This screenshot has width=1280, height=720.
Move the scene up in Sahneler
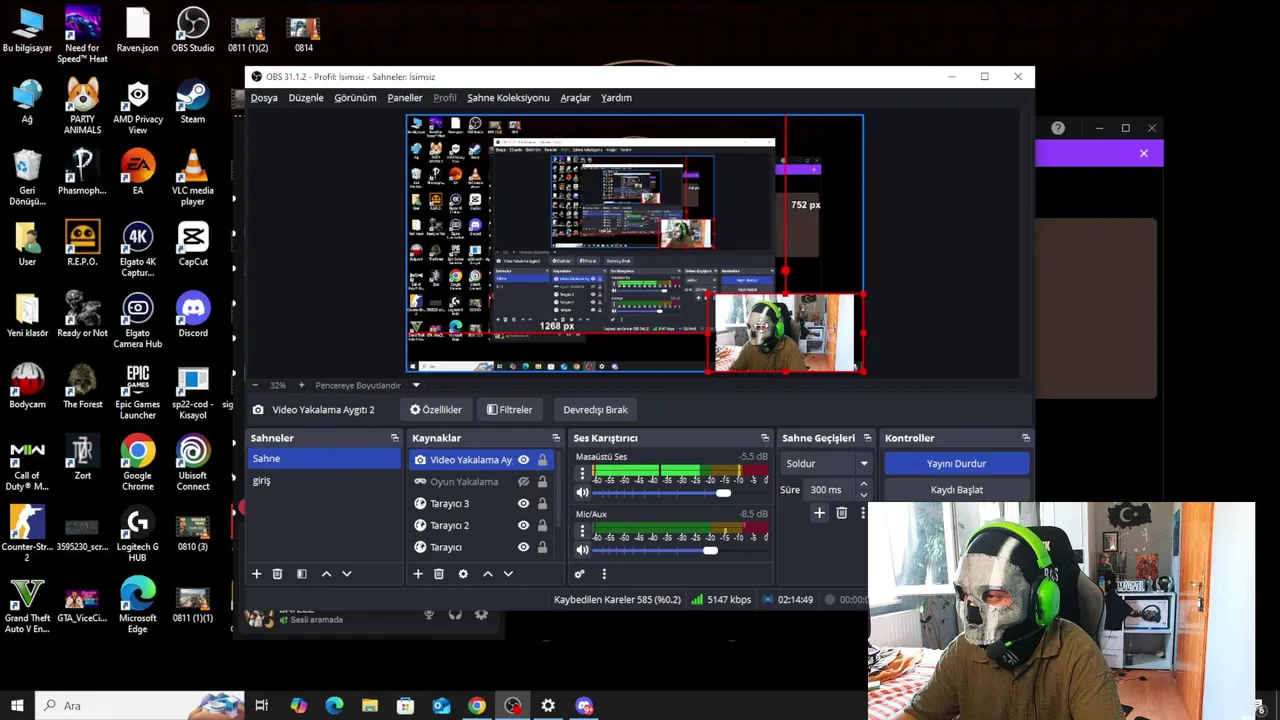click(x=326, y=574)
